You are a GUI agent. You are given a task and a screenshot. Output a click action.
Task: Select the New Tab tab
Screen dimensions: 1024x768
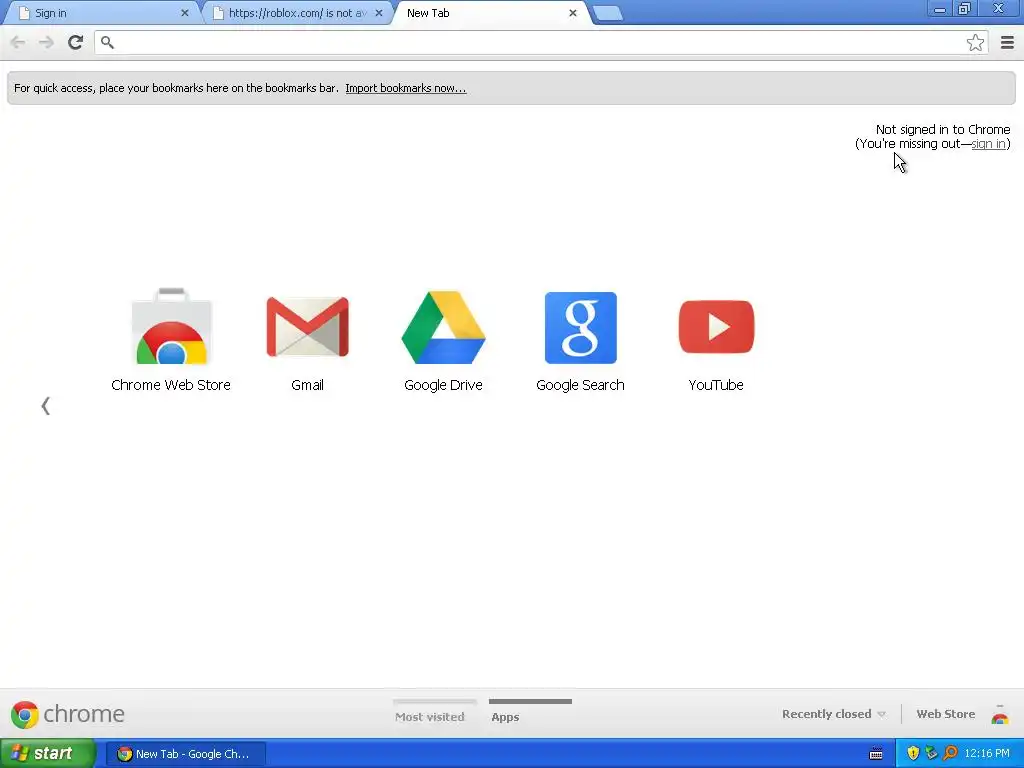click(x=490, y=13)
